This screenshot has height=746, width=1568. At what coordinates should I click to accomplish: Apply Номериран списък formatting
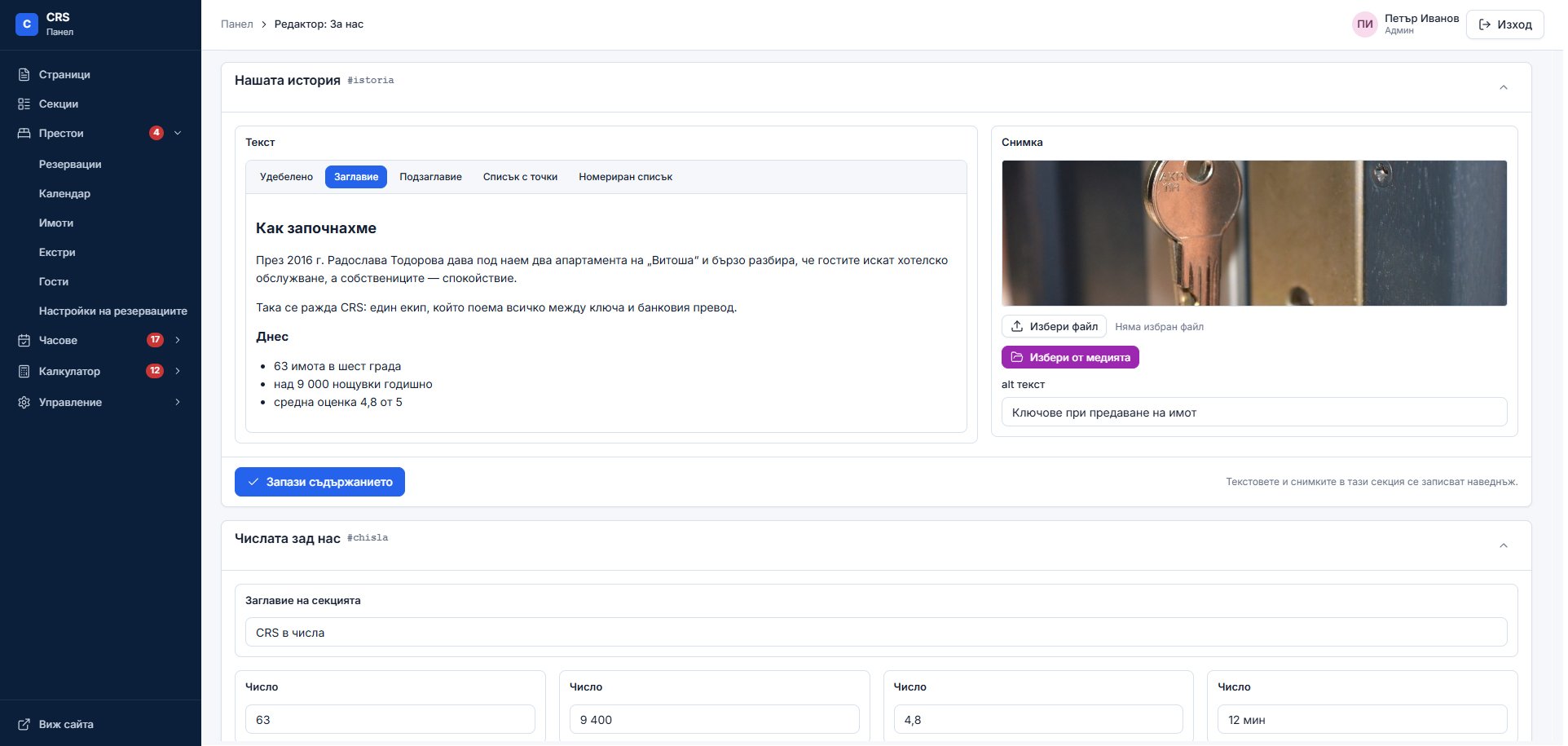coord(625,177)
